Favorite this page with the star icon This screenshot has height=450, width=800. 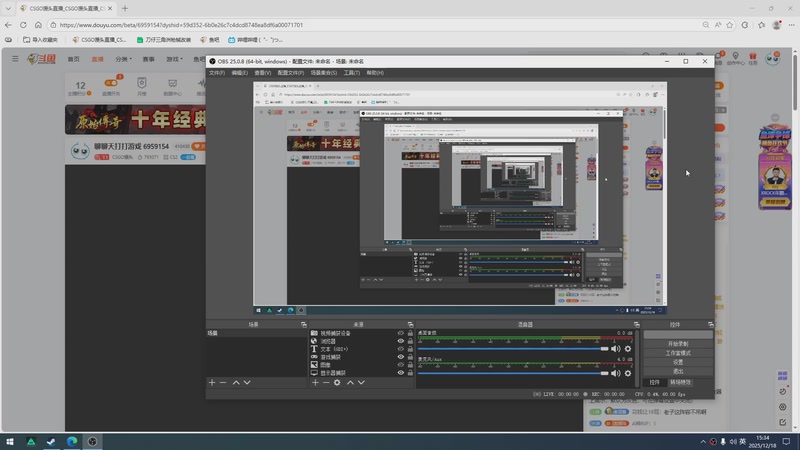point(730,24)
